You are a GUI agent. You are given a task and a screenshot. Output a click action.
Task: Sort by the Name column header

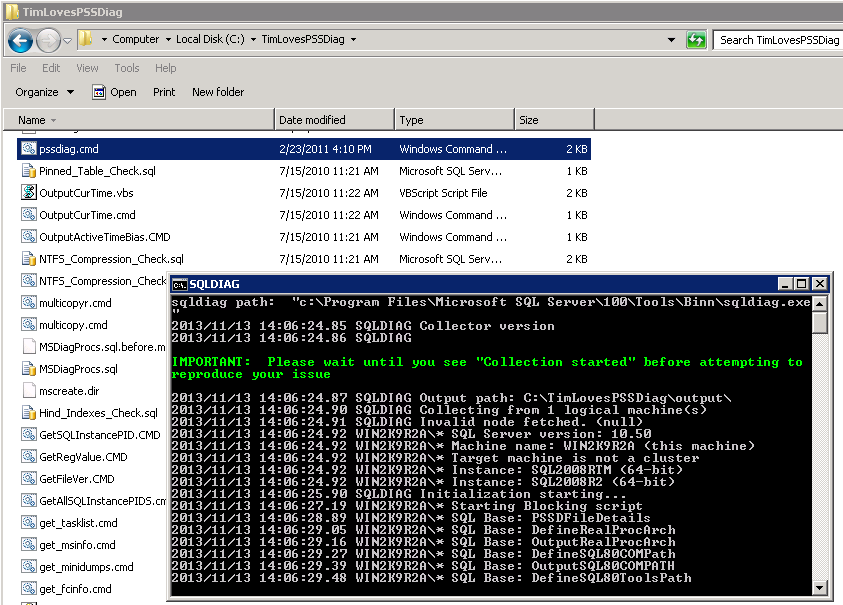click(139, 120)
